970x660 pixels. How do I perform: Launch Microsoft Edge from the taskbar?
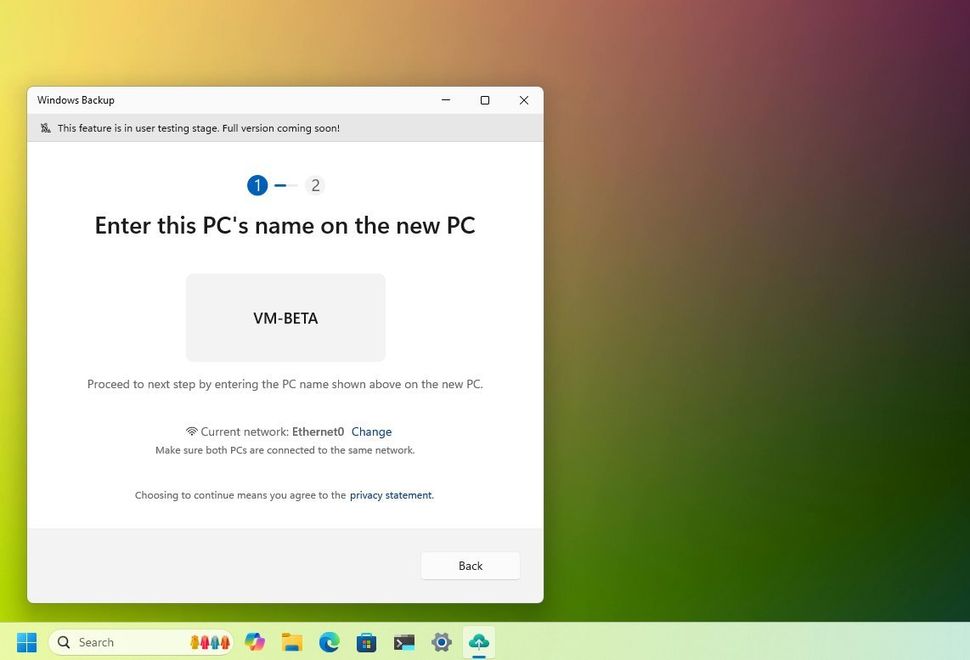[x=328, y=642]
